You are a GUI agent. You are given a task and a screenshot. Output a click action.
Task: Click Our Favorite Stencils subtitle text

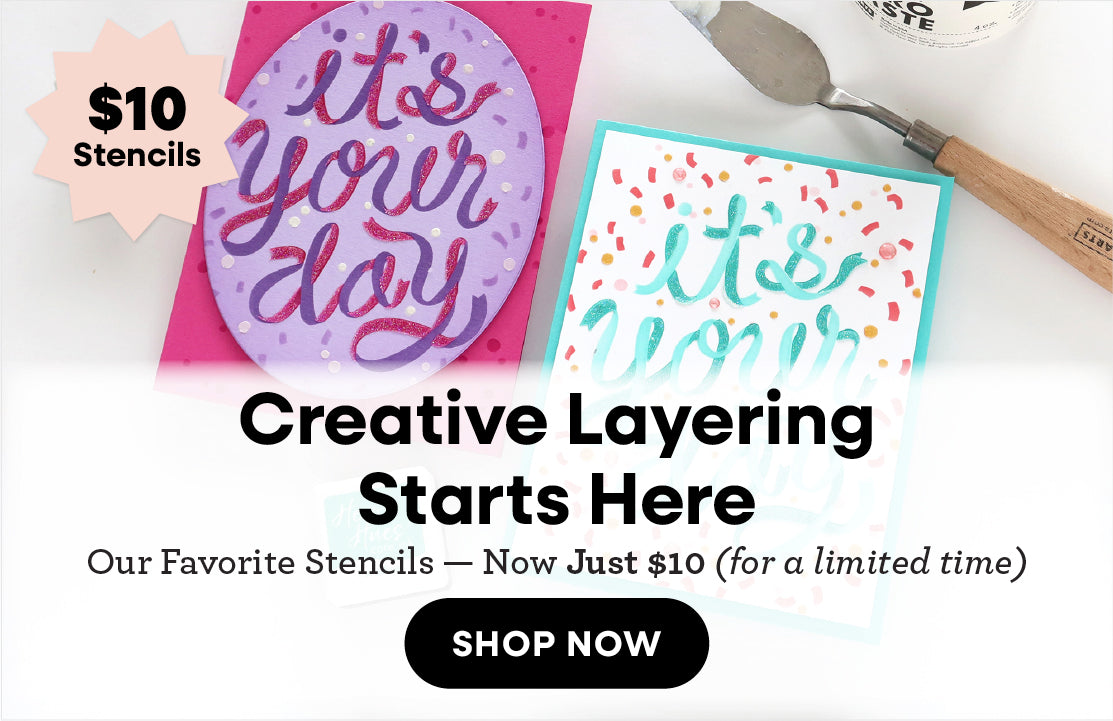[260, 563]
